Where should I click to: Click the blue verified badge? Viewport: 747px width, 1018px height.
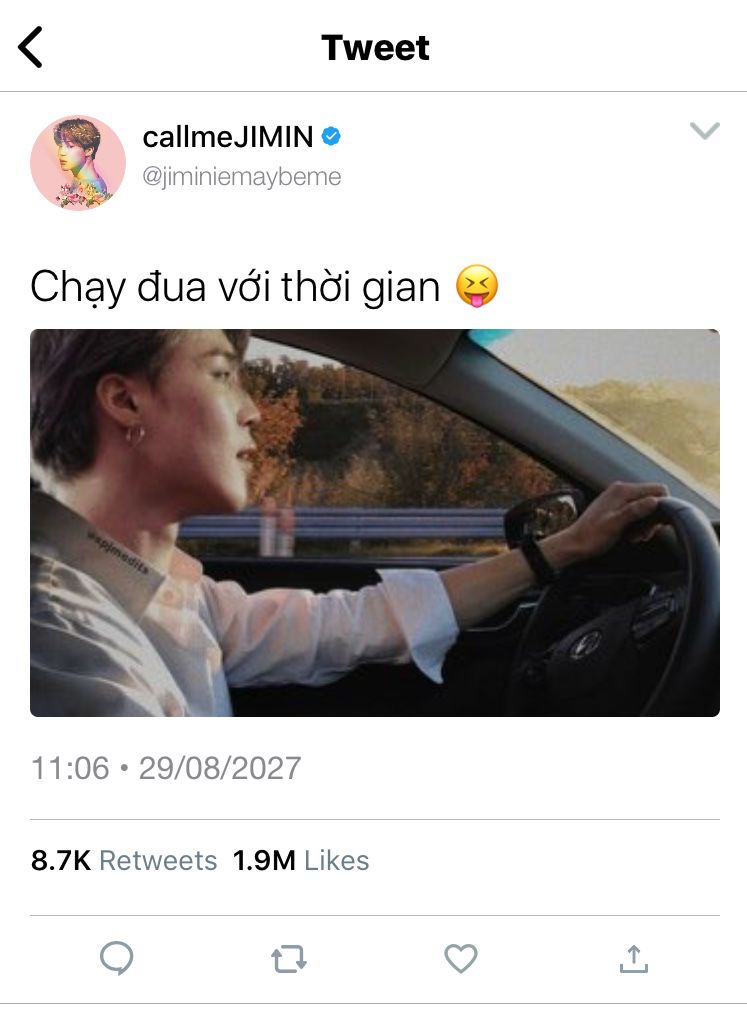pyautogui.click(x=331, y=137)
